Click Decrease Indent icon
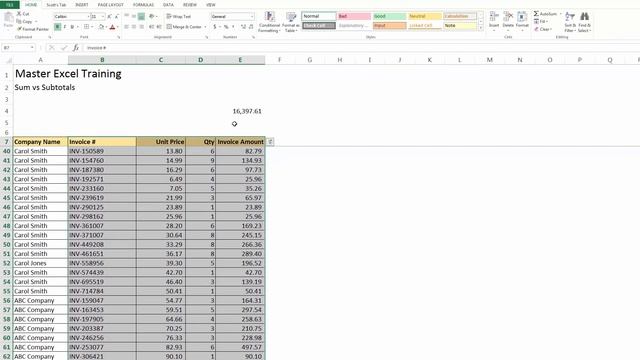Viewport: 640px width, 360px height. (151, 27)
